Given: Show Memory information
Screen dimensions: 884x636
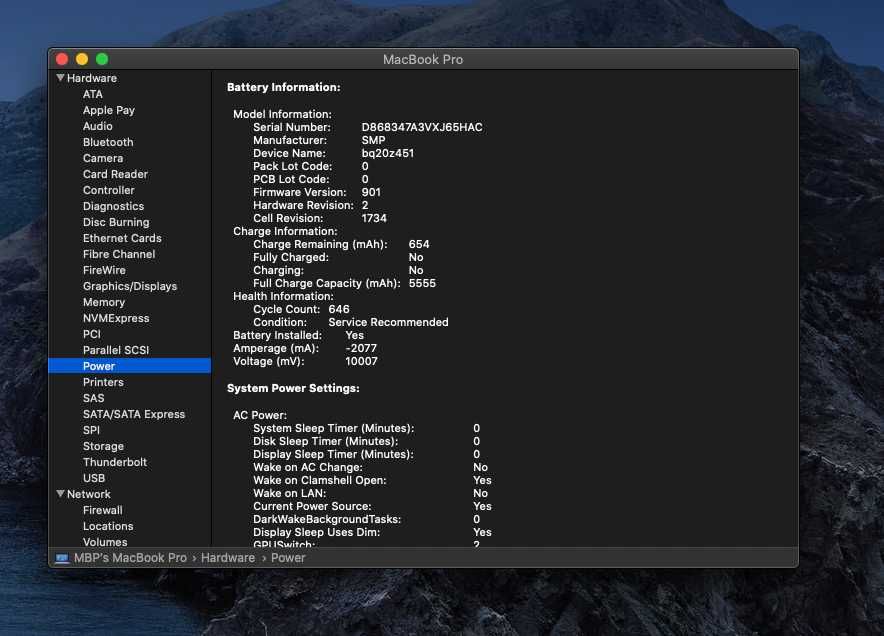Looking at the screenshot, I should coord(104,302).
